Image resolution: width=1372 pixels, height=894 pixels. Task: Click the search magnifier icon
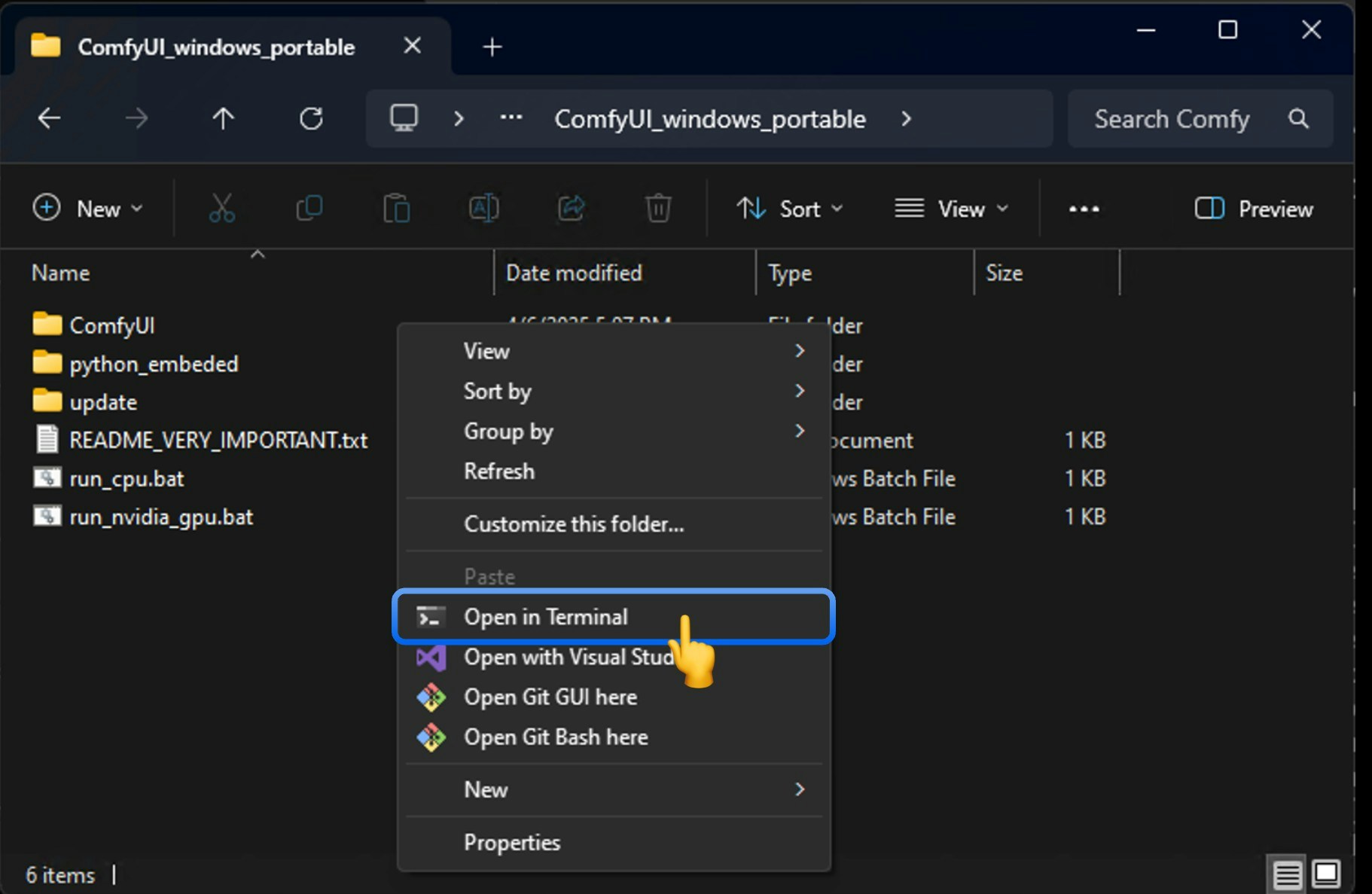[1298, 118]
